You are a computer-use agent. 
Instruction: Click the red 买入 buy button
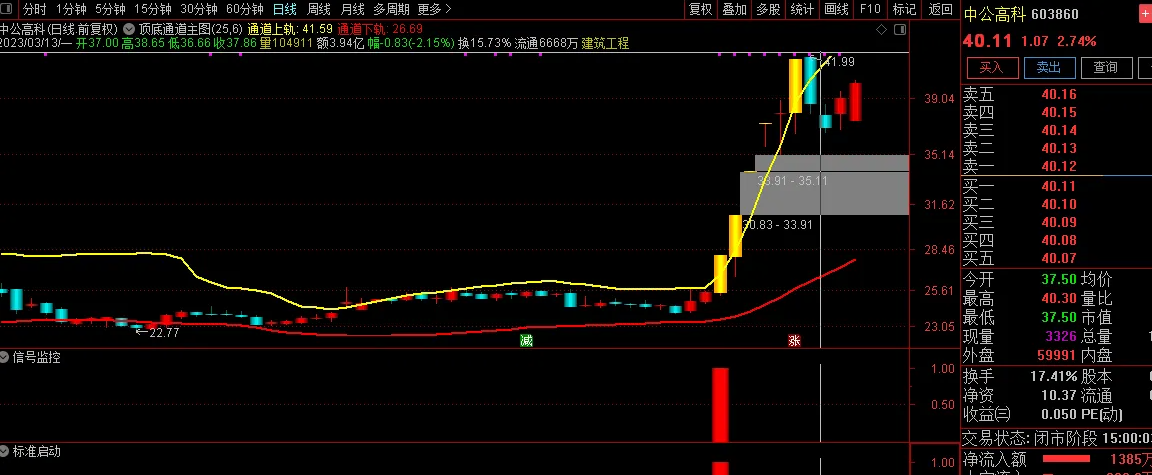pos(990,67)
